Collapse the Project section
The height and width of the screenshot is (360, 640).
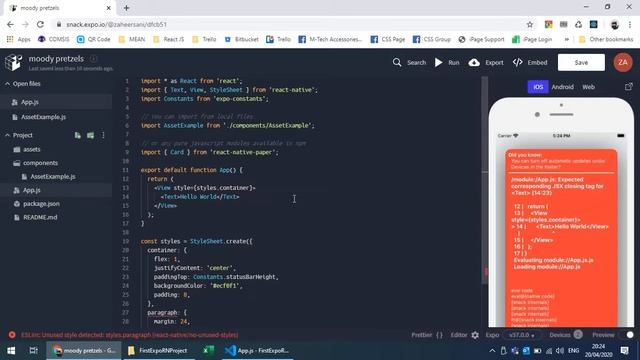19,135
